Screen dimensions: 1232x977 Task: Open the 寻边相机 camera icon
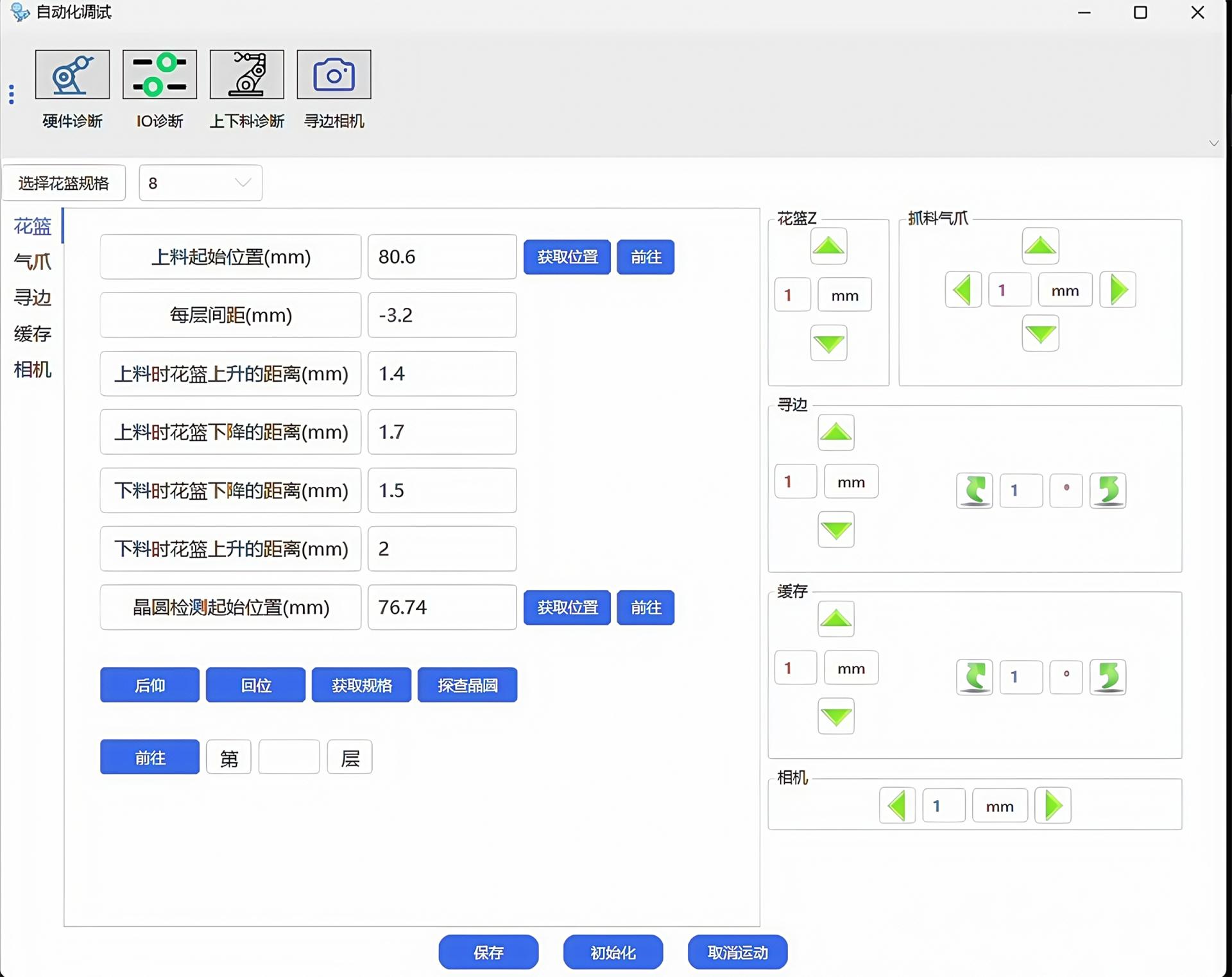[x=334, y=74]
